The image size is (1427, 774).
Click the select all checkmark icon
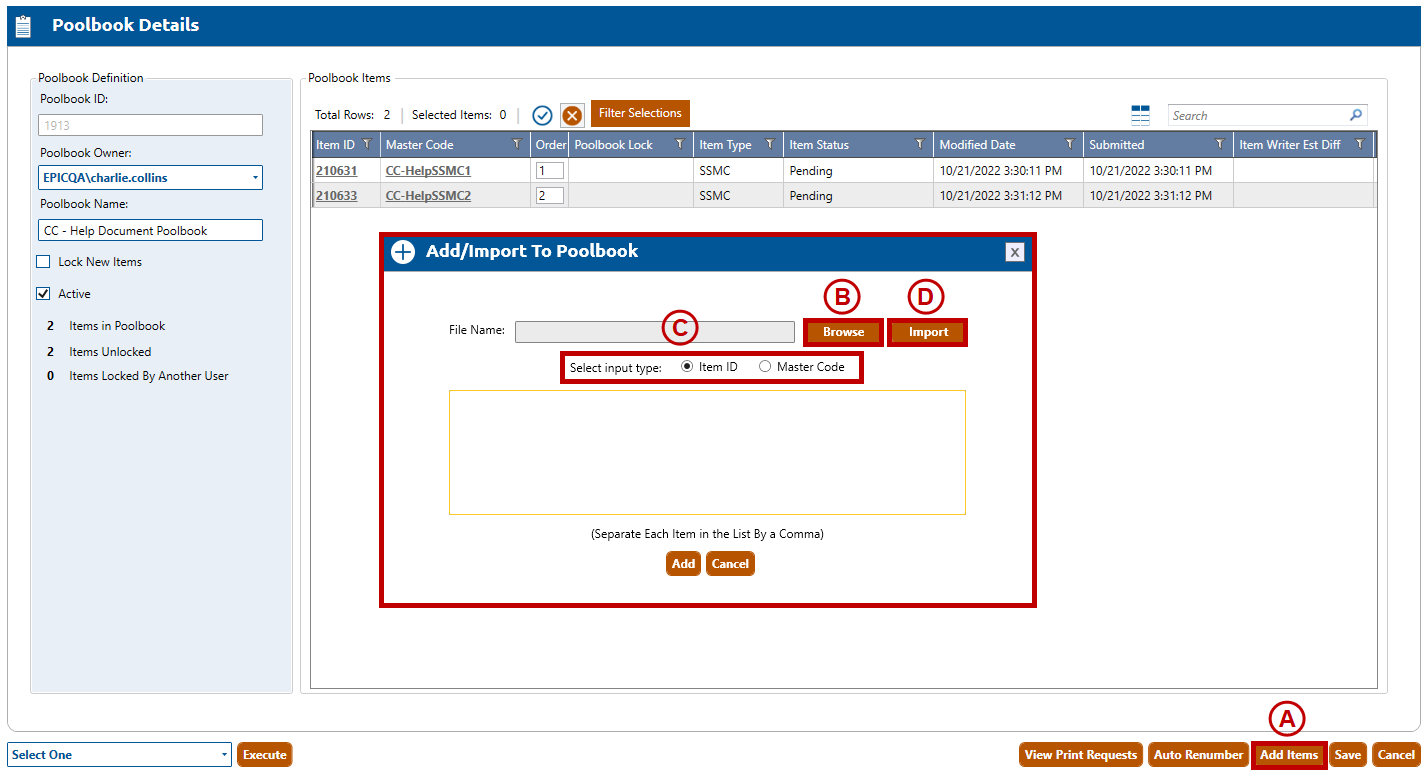coord(542,115)
